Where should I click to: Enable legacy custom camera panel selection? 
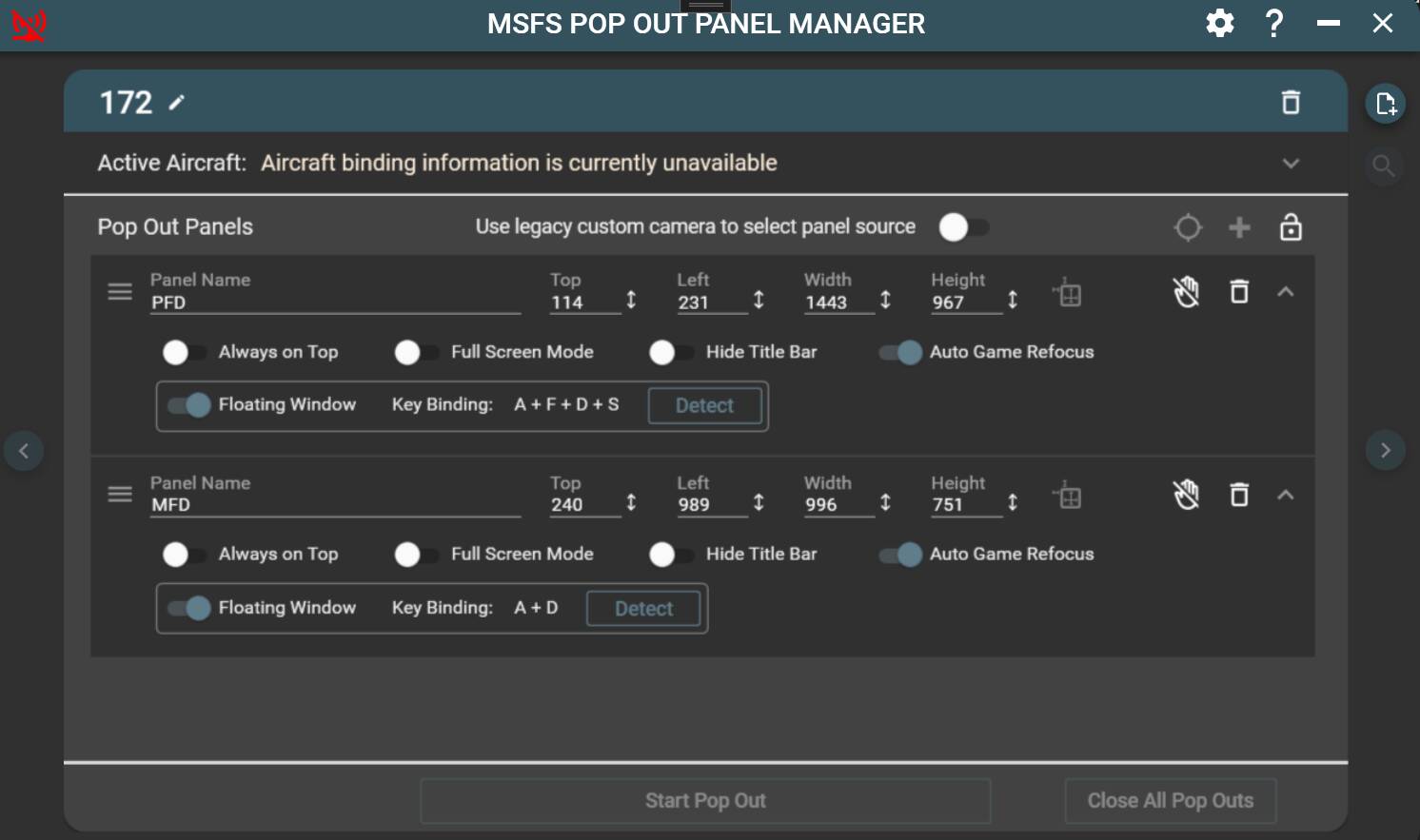963,227
